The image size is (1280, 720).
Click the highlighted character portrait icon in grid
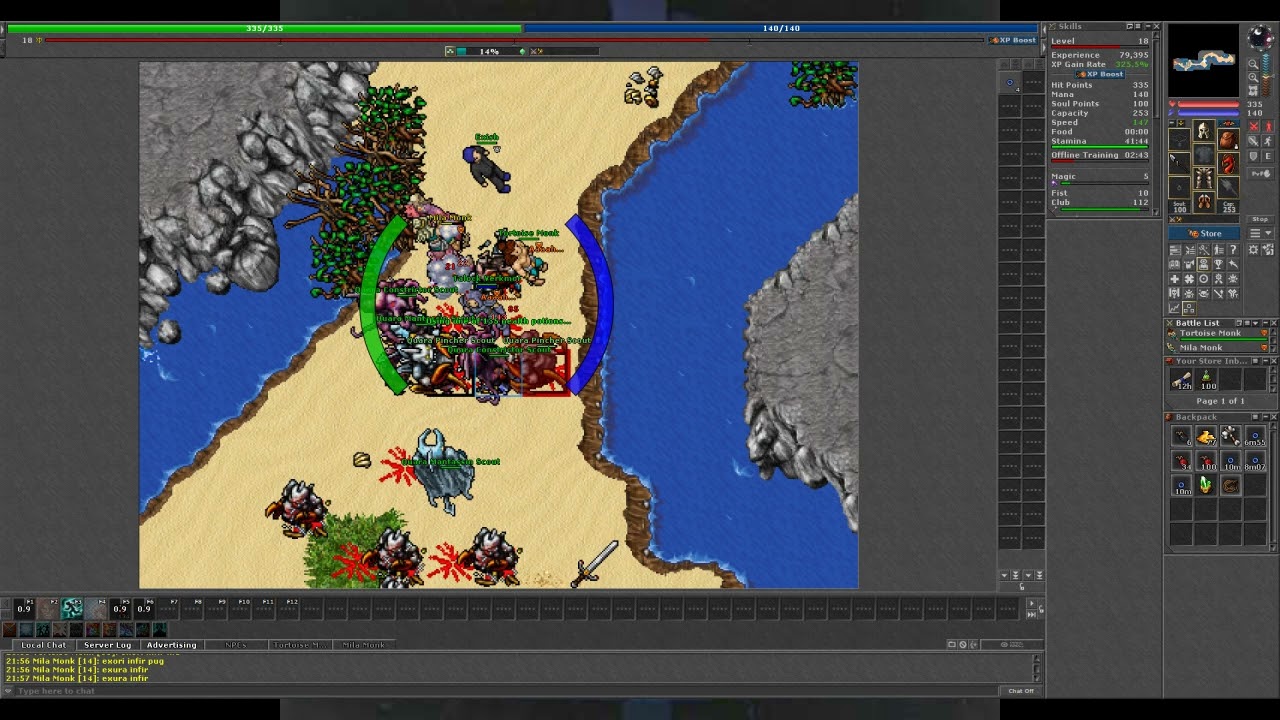(x=1203, y=264)
